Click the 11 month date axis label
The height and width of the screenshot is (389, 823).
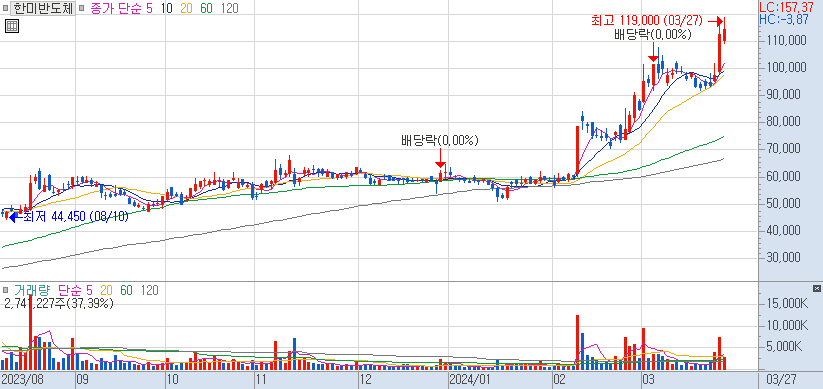(262, 379)
